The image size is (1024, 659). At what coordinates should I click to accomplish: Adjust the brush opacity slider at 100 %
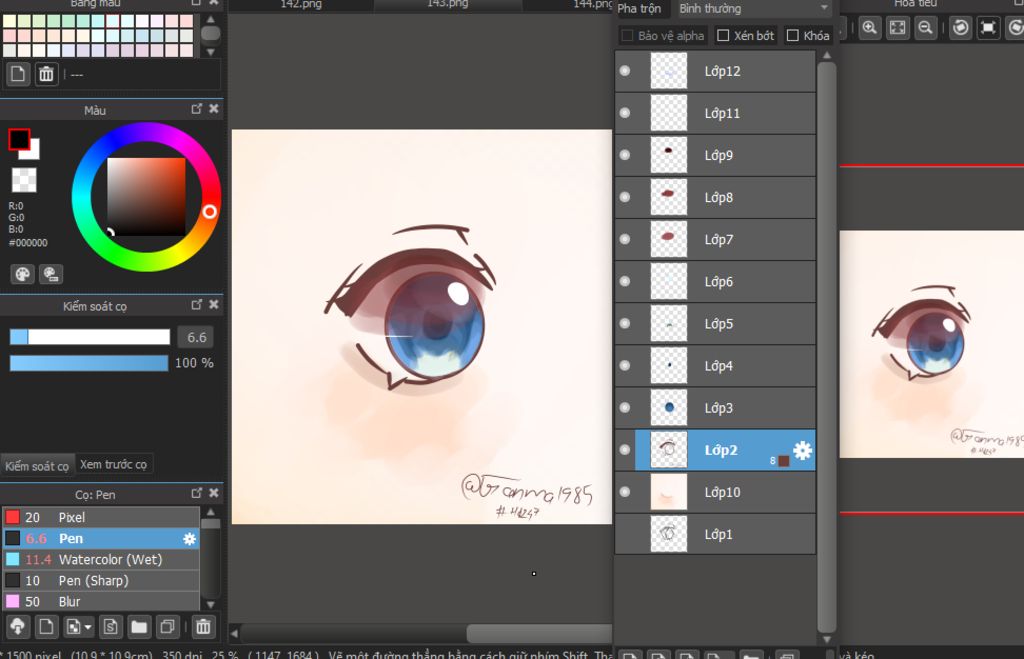89,363
